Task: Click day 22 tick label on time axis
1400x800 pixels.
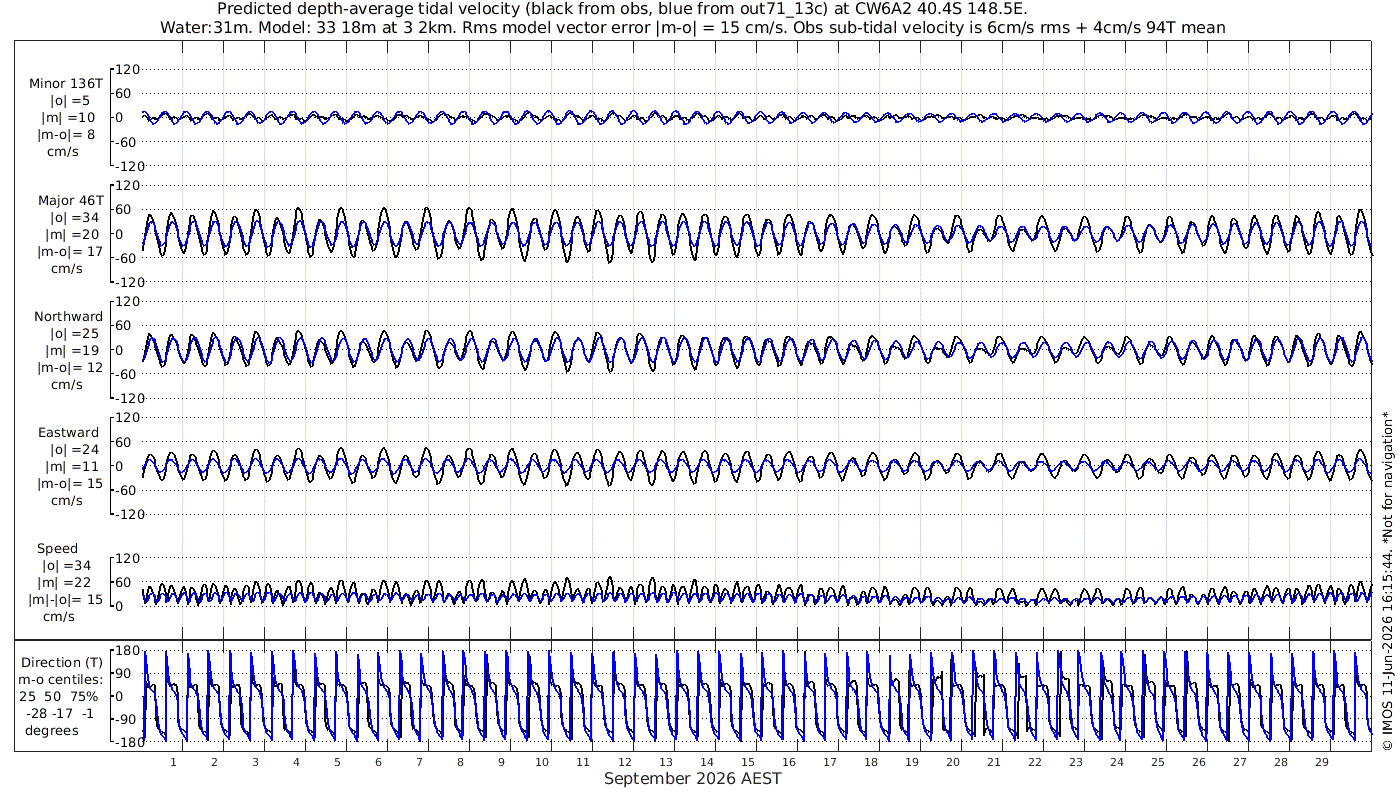Action: click(1034, 762)
